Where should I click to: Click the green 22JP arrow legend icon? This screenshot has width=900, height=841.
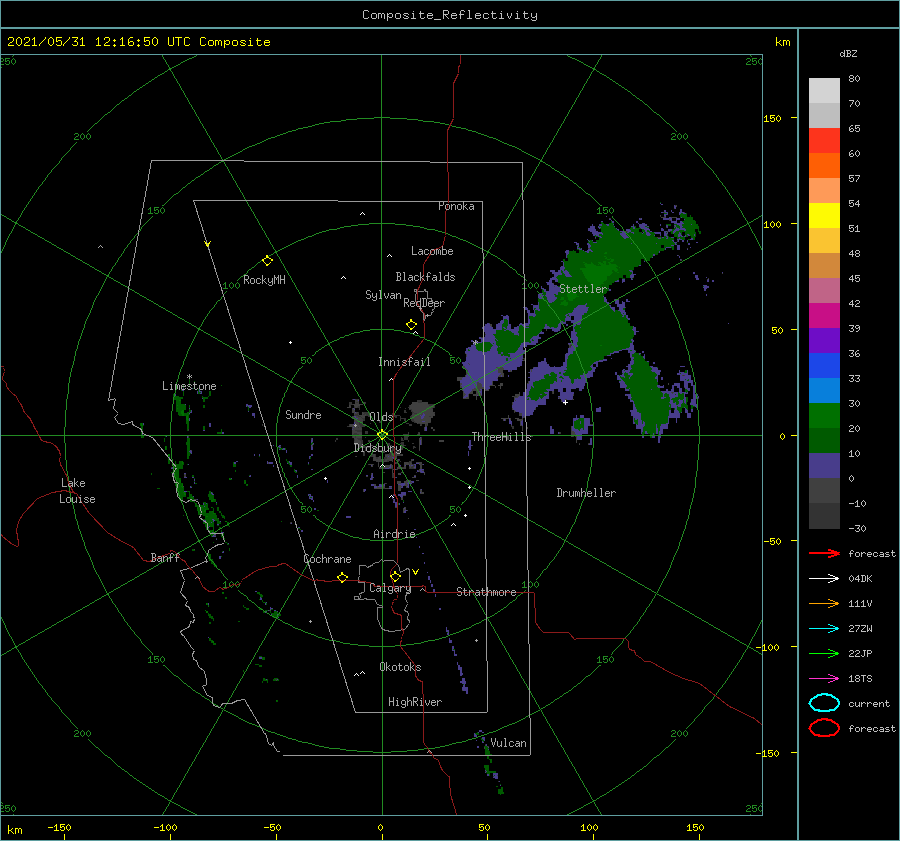click(x=824, y=653)
